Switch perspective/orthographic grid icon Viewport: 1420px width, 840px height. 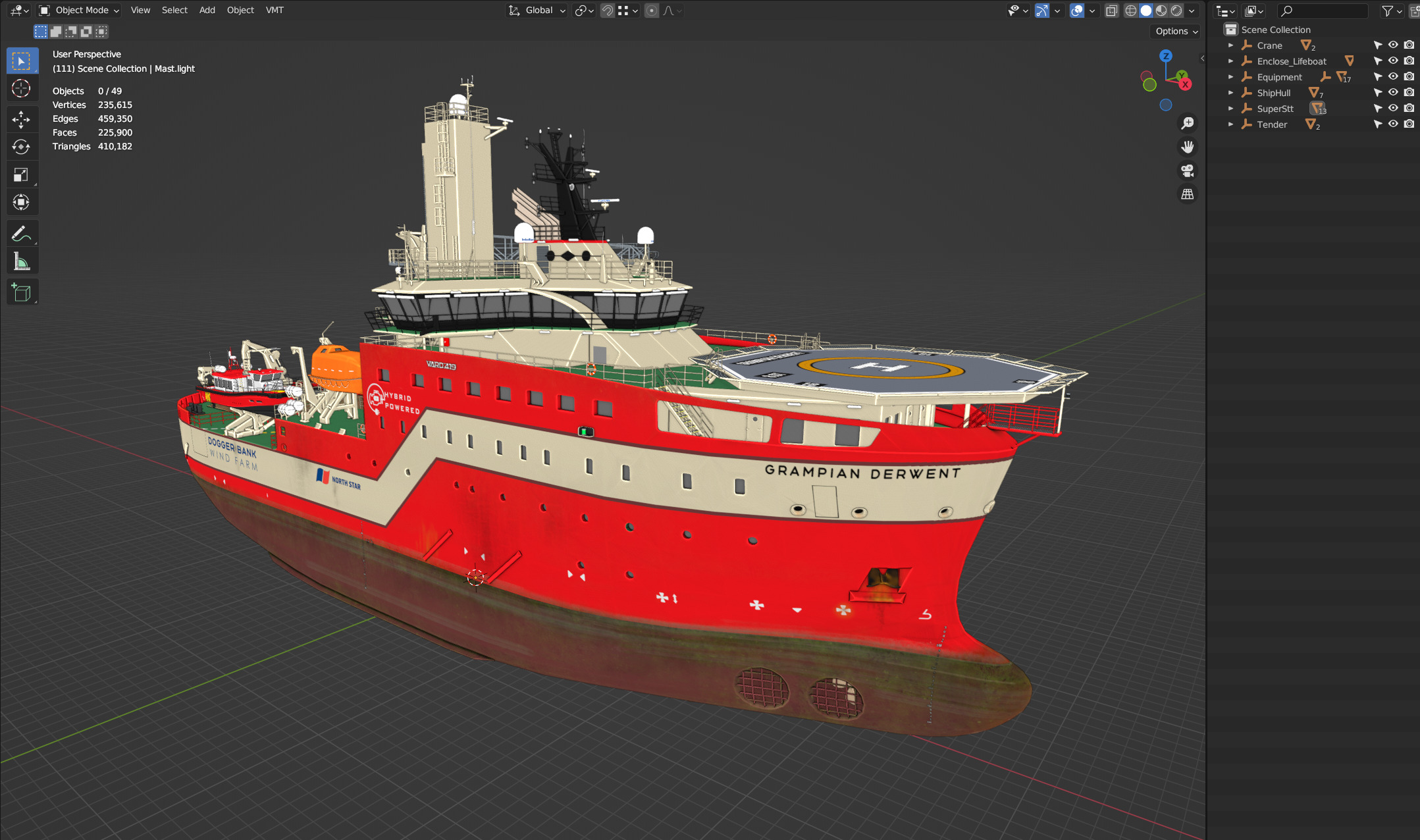[1188, 194]
